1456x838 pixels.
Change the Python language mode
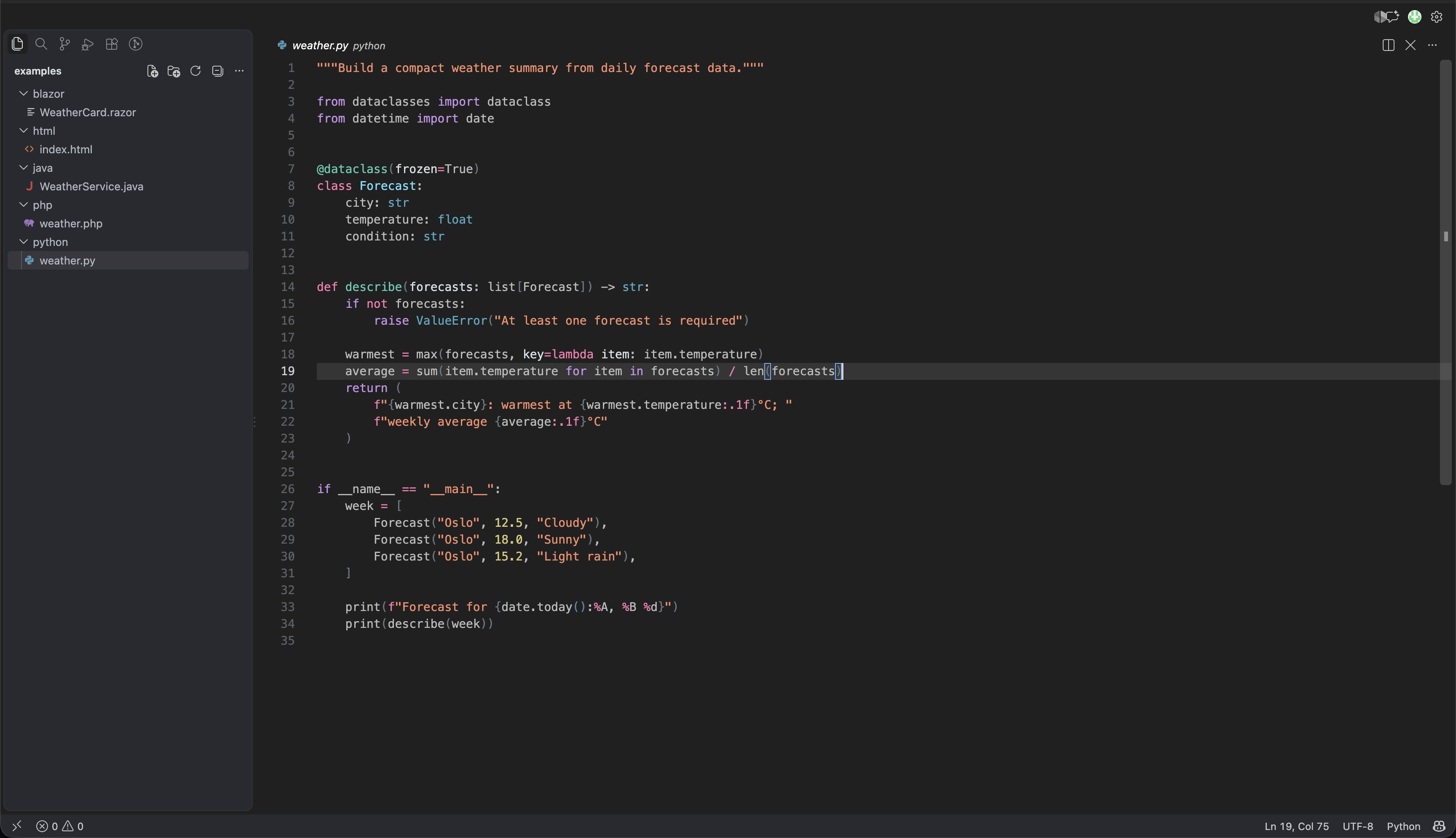tap(1403, 826)
